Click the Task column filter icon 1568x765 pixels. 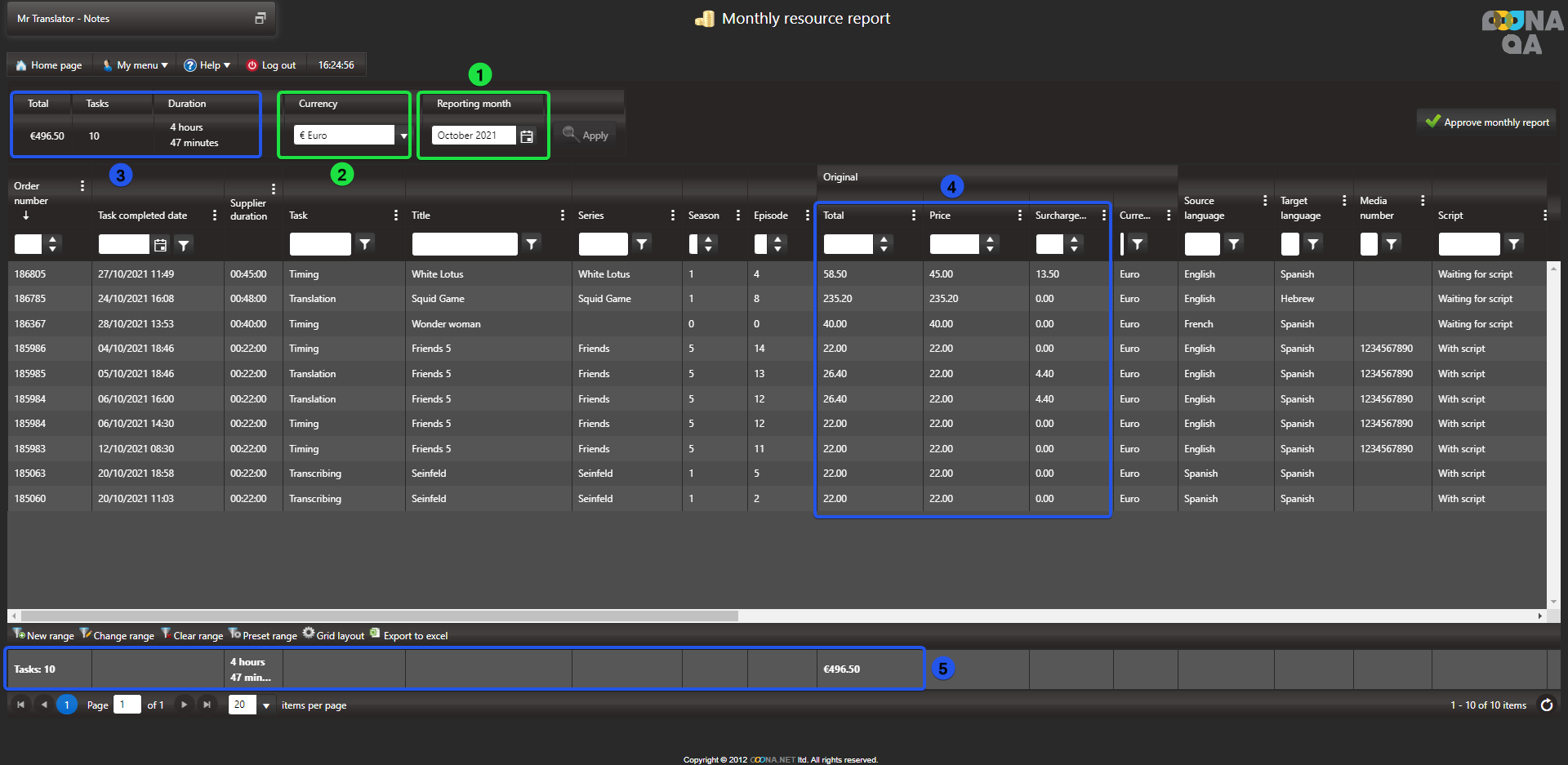(365, 244)
